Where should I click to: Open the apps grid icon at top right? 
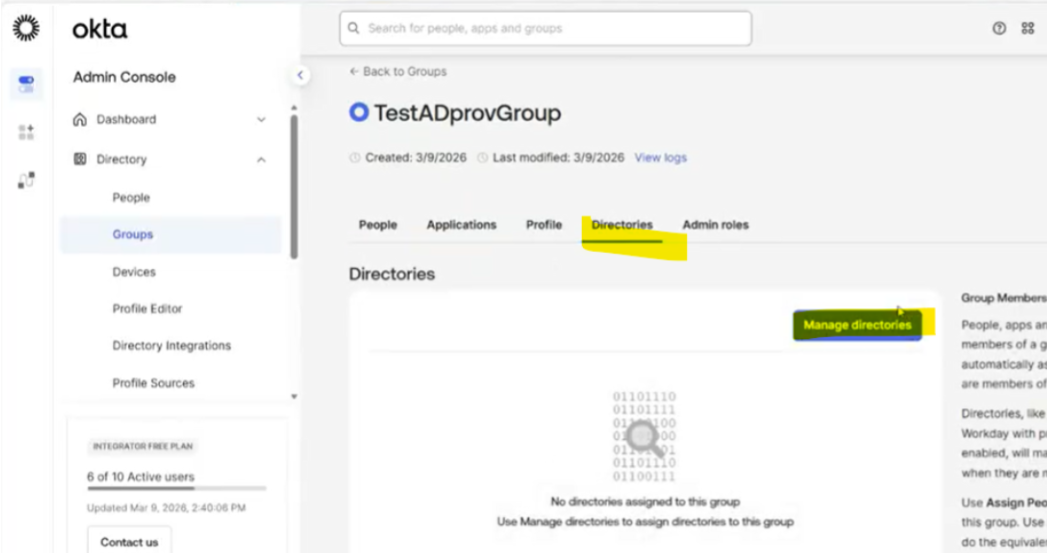coord(1027,29)
